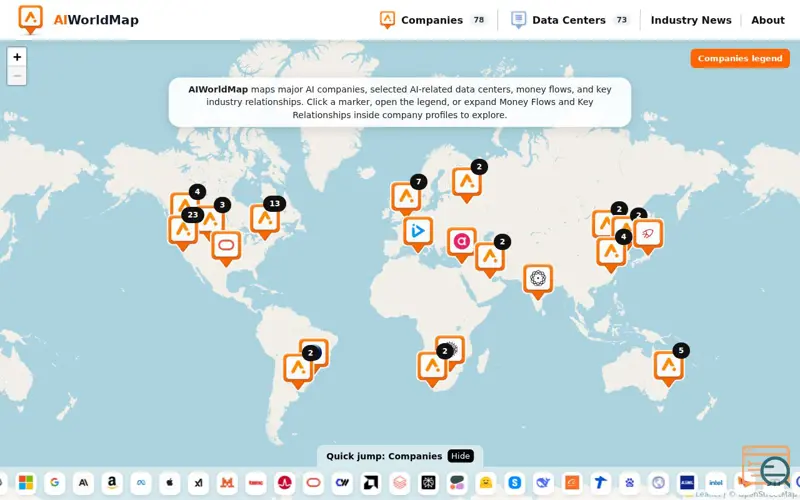This screenshot has width=800, height=500.
Task: Open the pink 'a' marker near Turkey
Action: [462, 244]
